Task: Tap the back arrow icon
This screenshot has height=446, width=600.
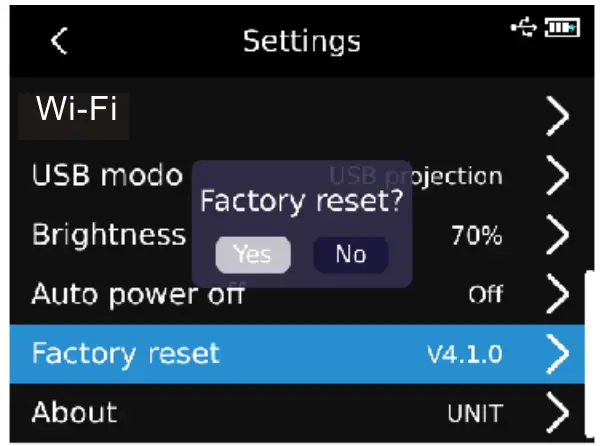Action: (60, 41)
